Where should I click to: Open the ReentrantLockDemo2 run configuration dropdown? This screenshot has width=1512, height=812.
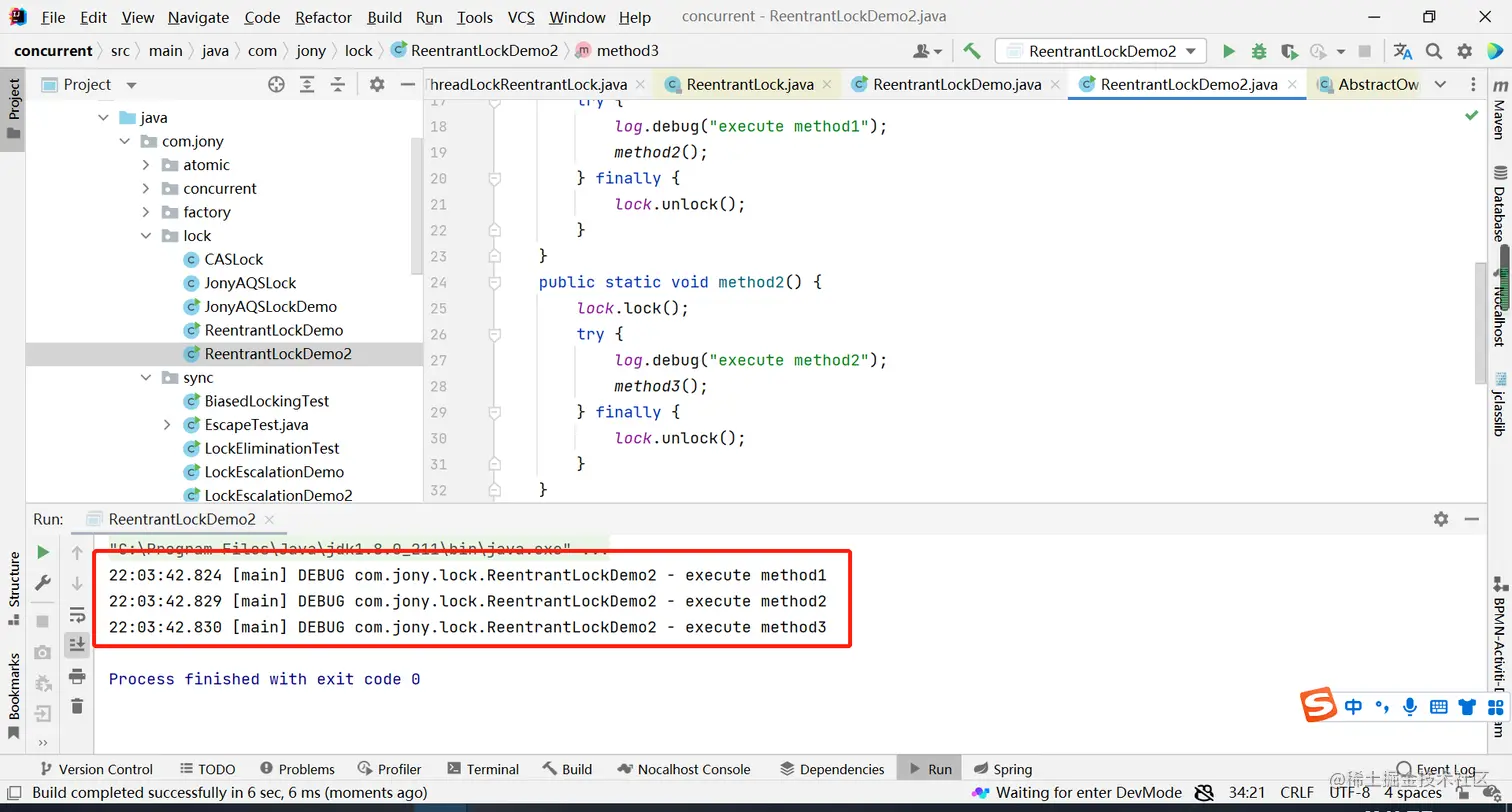(1101, 51)
